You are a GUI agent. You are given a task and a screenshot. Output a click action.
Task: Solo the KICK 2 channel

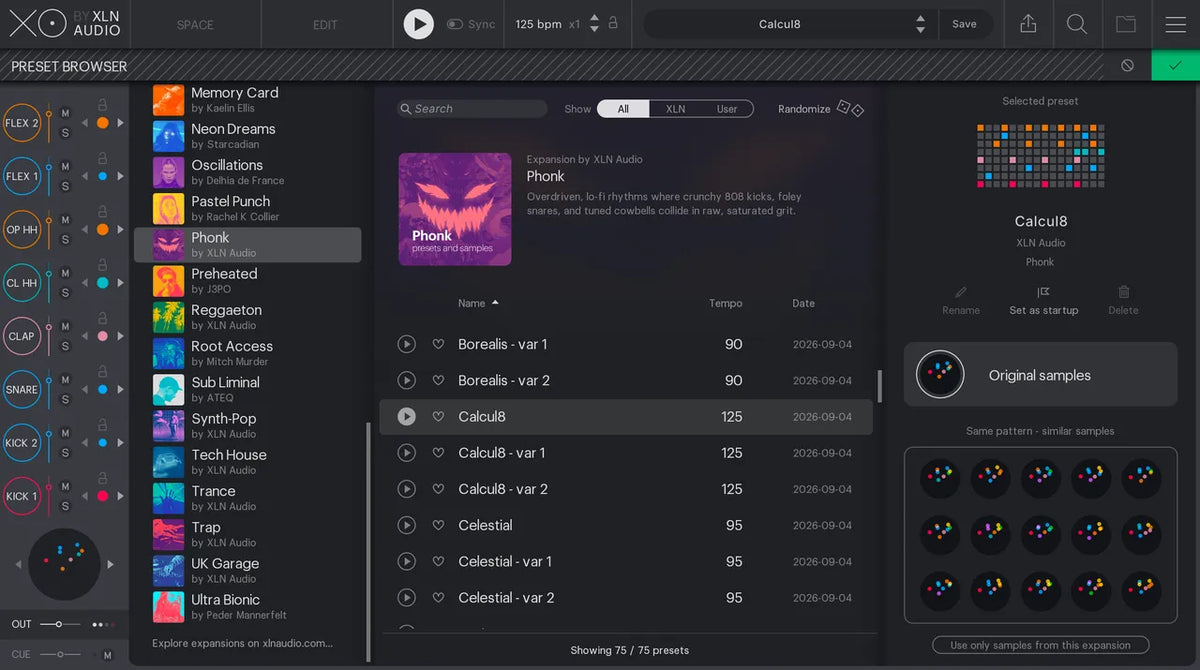(x=65, y=453)
